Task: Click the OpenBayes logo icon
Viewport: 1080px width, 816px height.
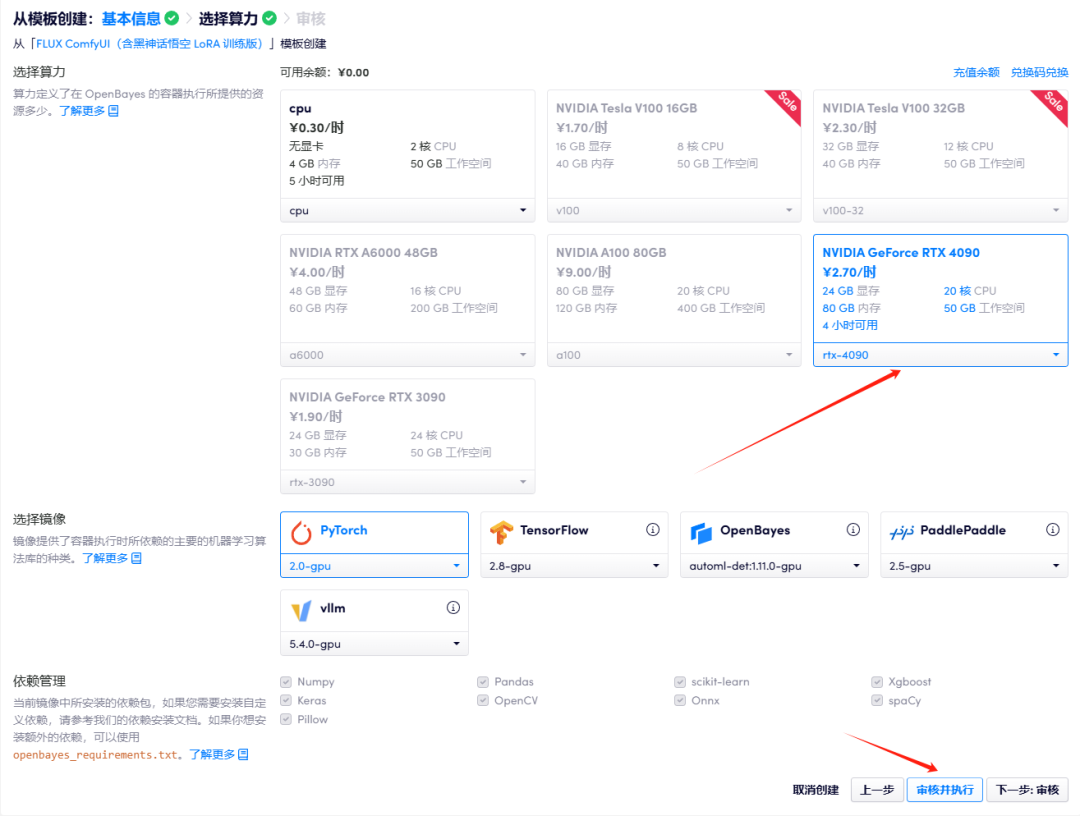Action: [x=700, y=532]
